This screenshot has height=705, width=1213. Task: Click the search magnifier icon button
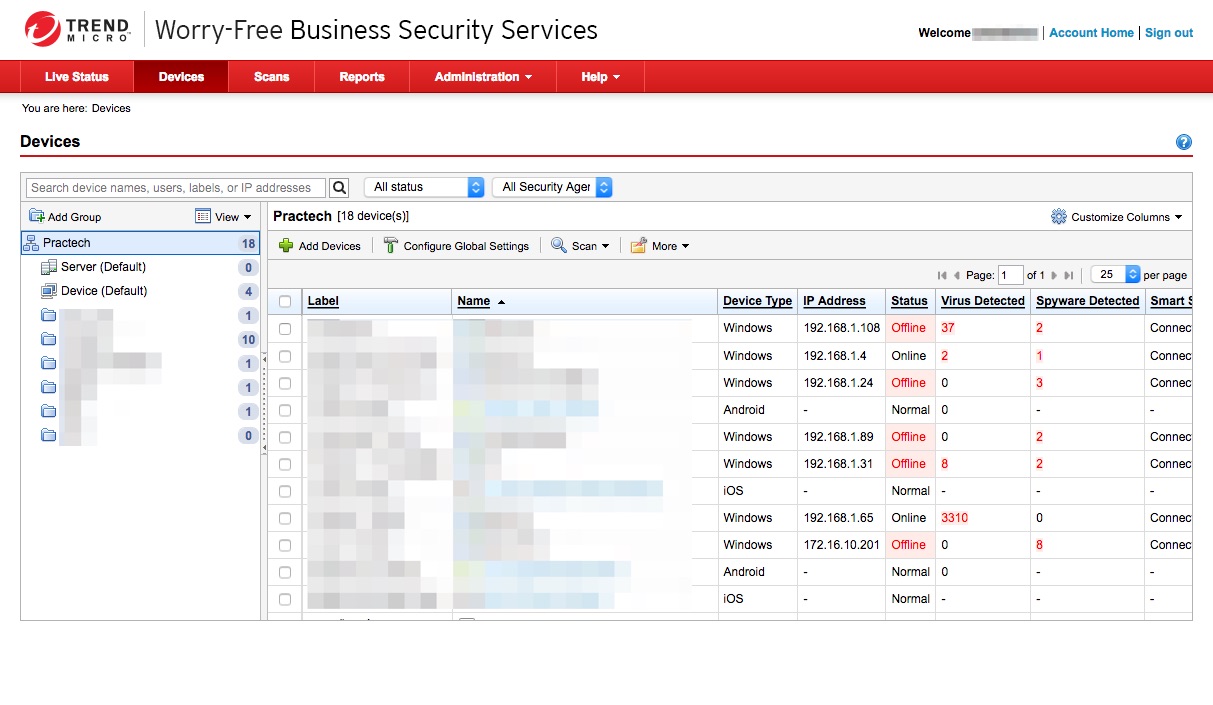pyautogui.click(x=339, y=187)
